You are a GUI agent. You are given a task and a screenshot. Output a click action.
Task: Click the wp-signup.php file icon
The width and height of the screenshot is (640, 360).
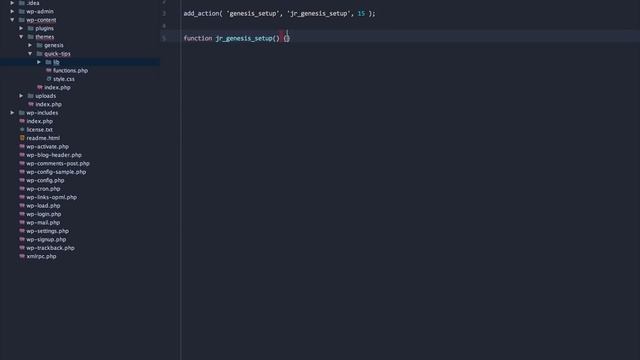coord(22,239)
